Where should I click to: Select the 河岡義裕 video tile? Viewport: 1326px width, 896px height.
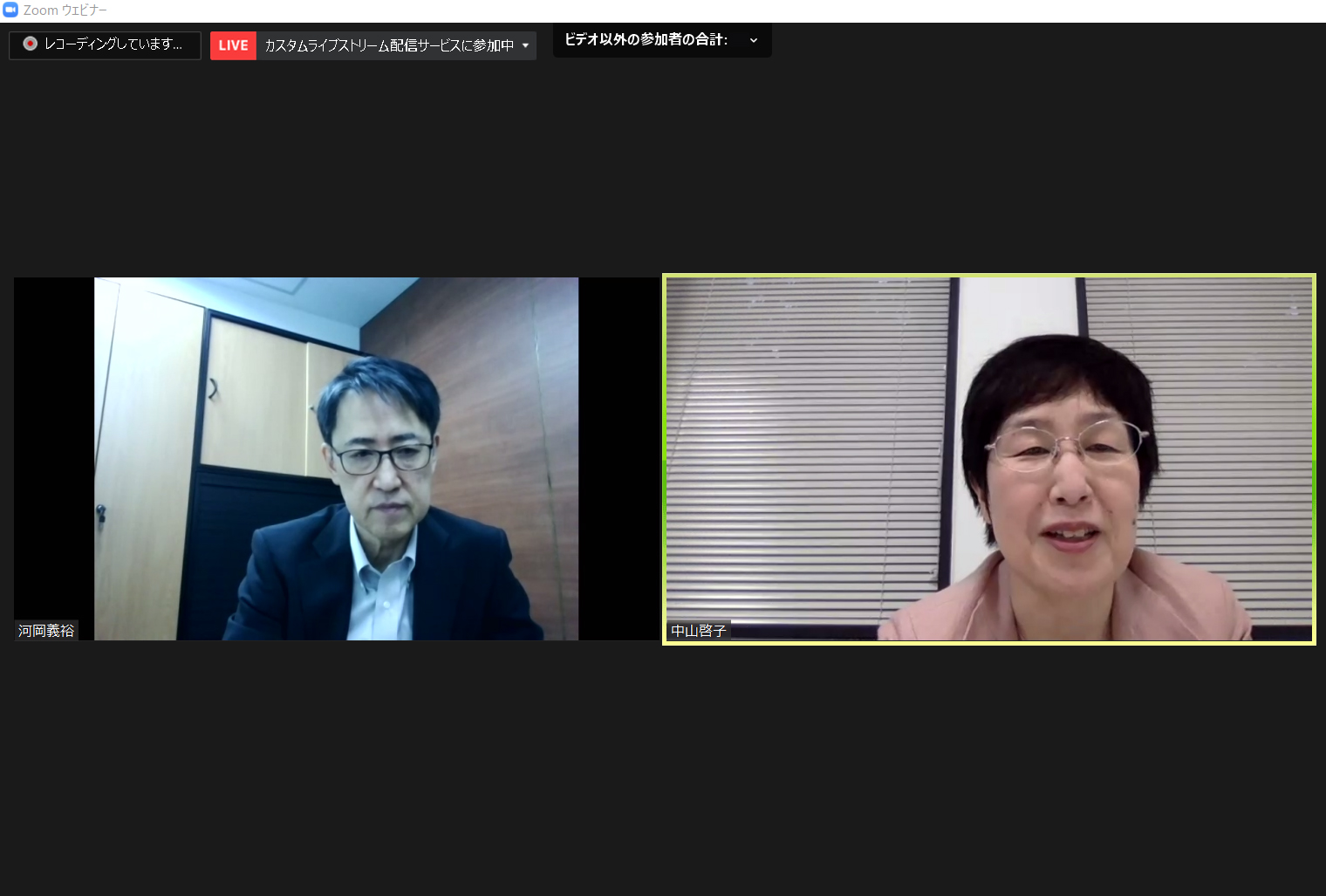click(x=336, y=459)
